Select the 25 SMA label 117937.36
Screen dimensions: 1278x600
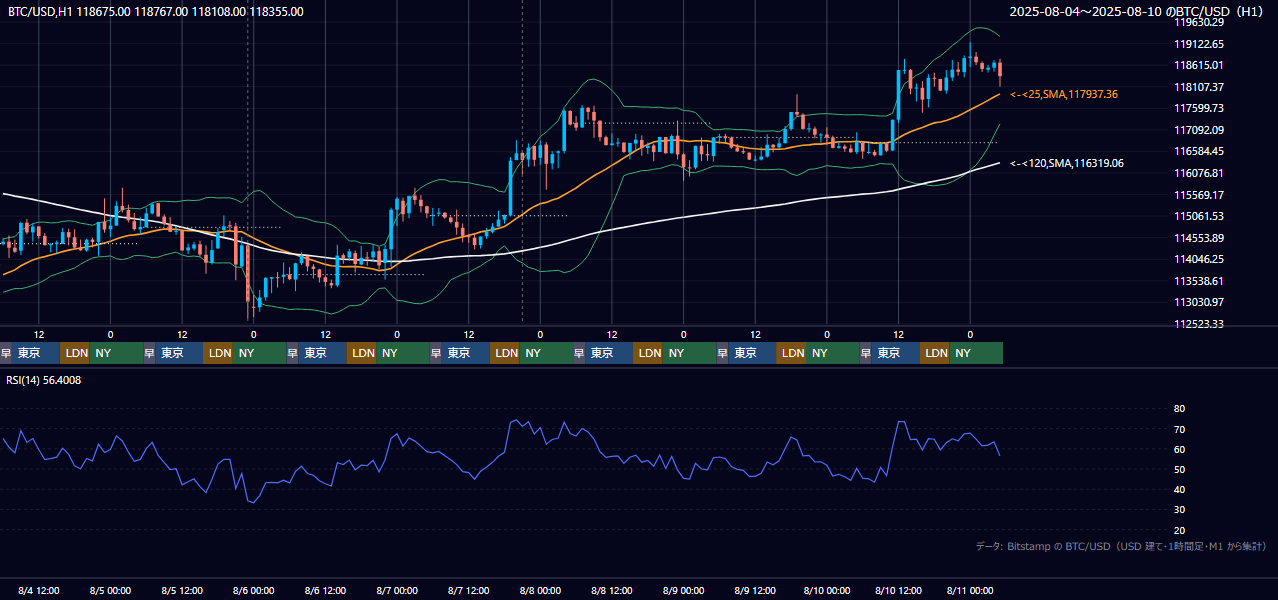(1064, 94)
